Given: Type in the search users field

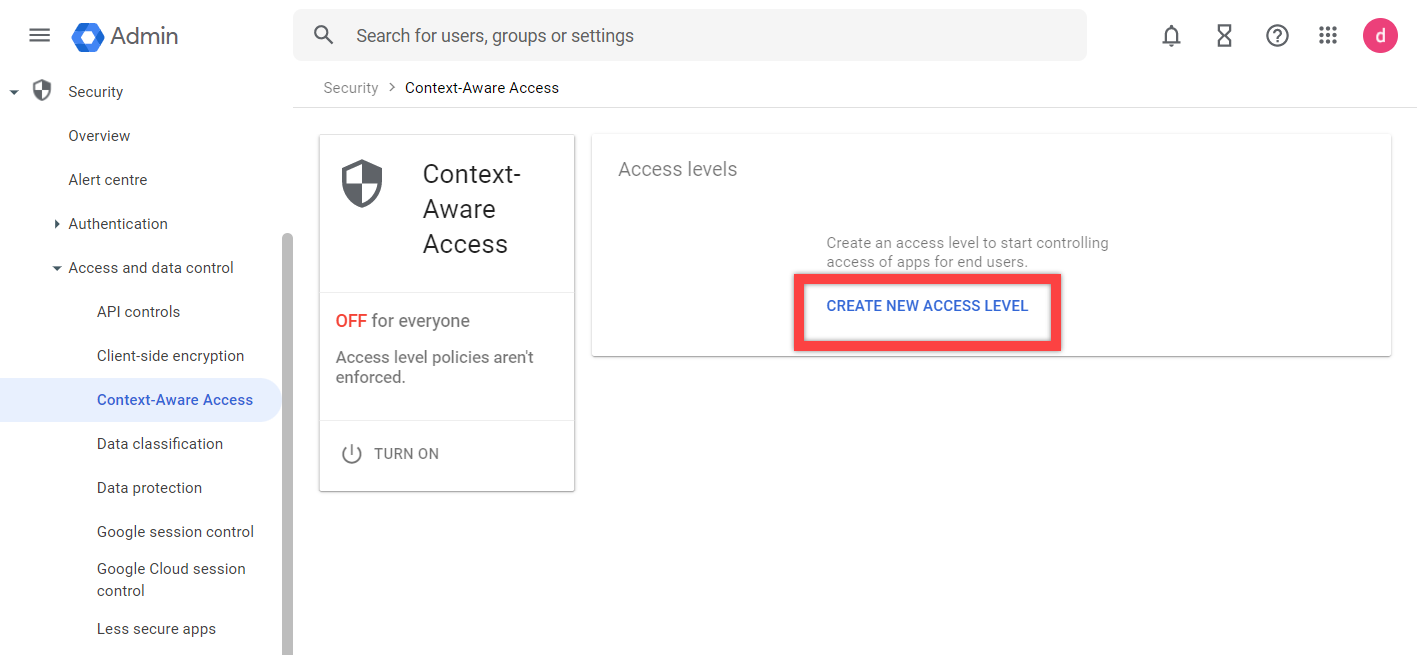Looking at the screenshot, I should click(x=700, y=36).
